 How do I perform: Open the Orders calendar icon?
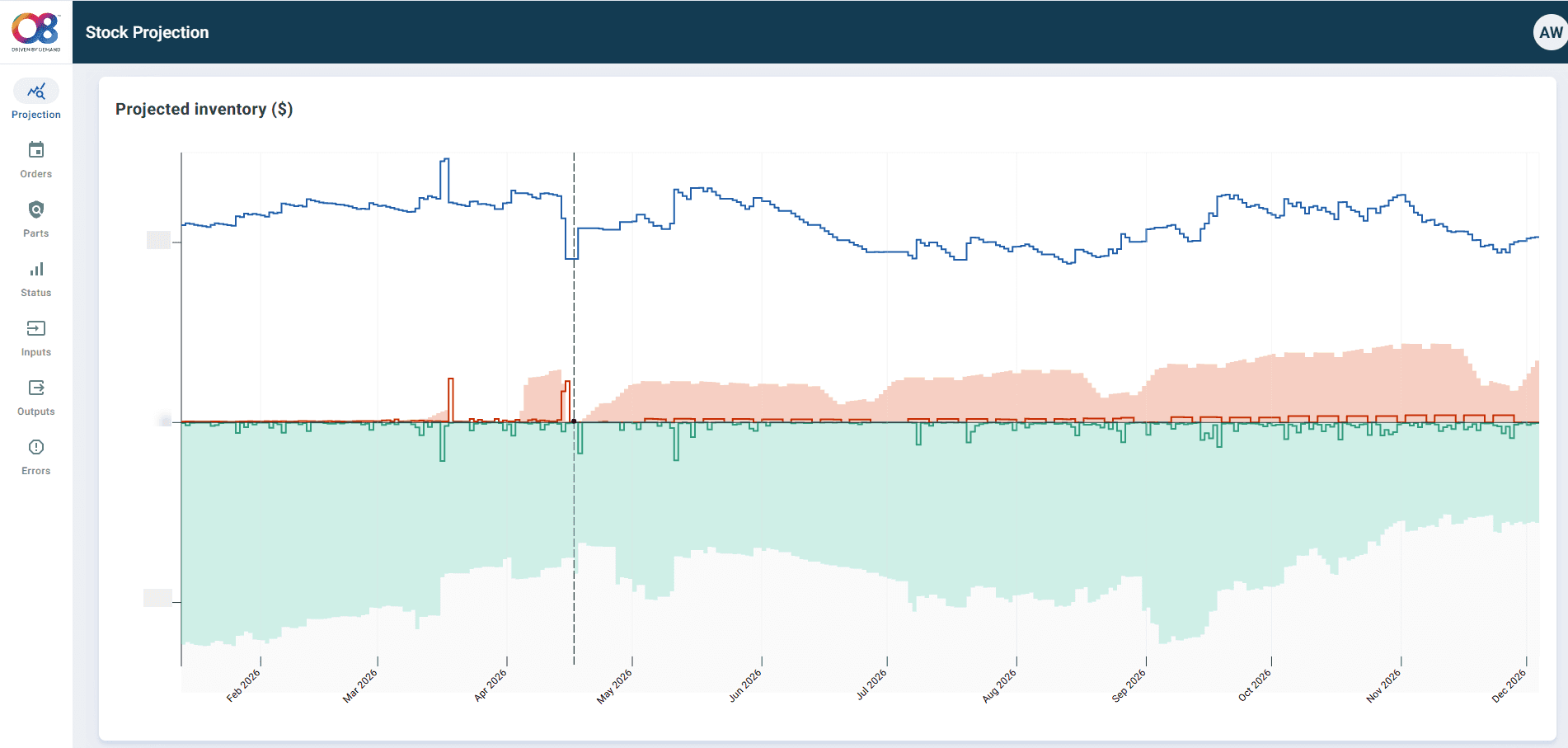tap(35, 151)
